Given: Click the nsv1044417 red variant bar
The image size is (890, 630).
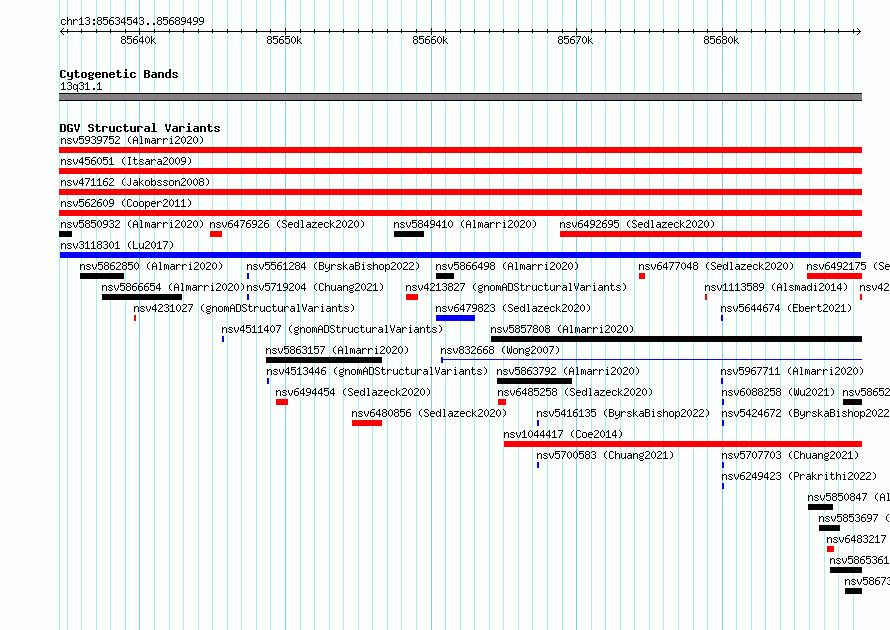Looking at the screenshot, I should [683, 444].
